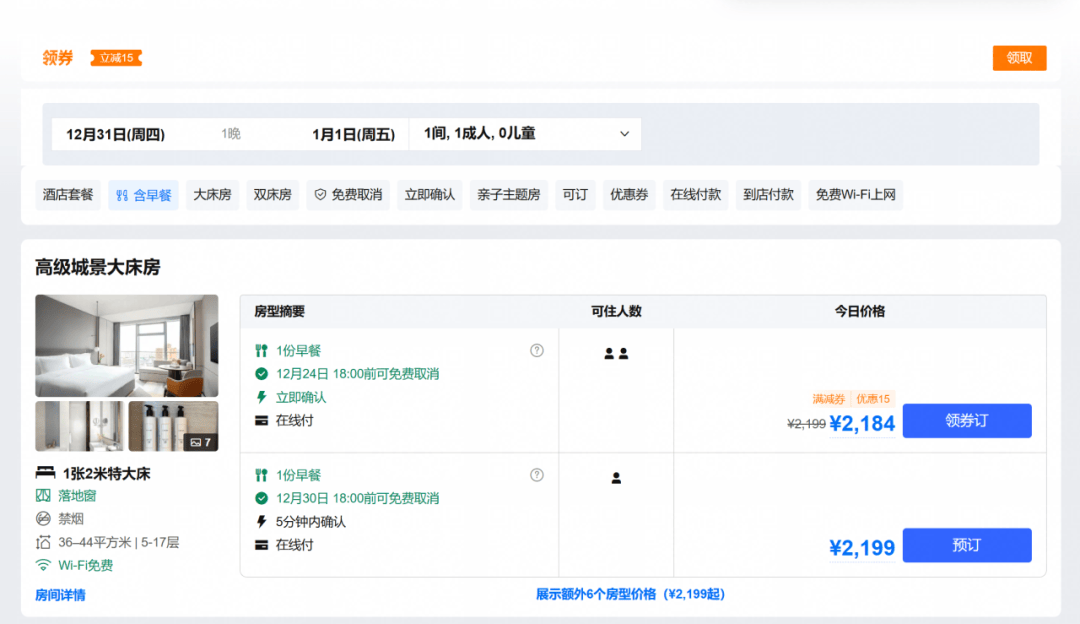This screenshot has width=1080, height=624.
Task: Toggle the 亲子主题房 filter chip
Action: (508, 195)
